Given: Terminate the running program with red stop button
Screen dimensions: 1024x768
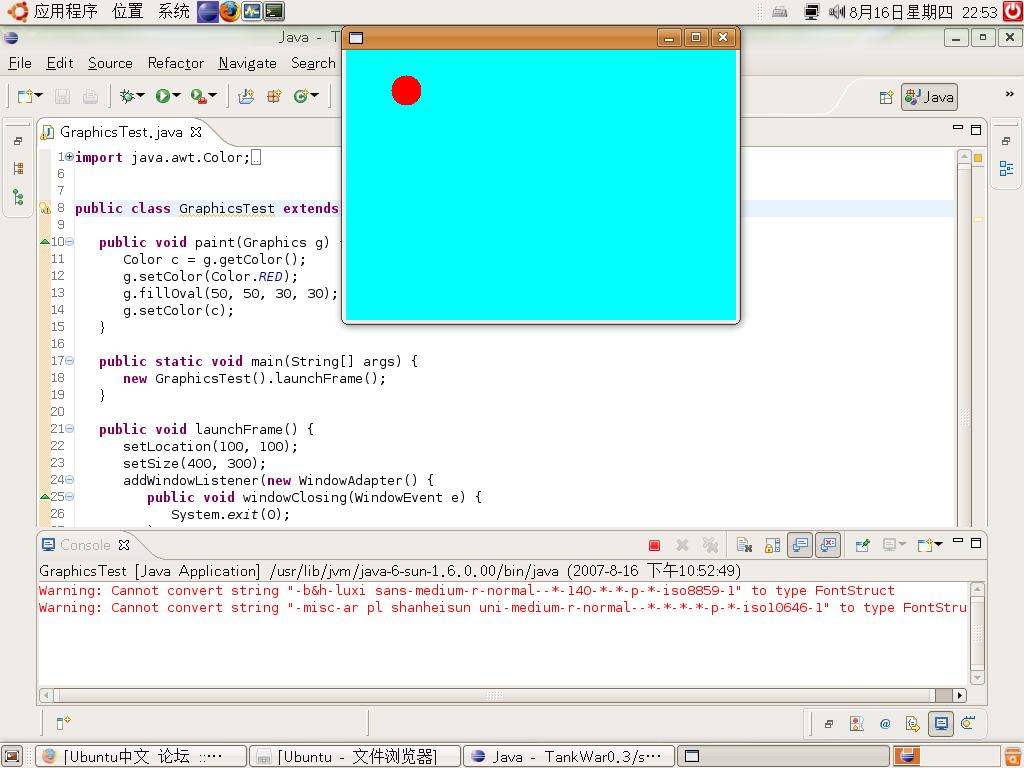Looking at the screenshot, I should [654, 545].
